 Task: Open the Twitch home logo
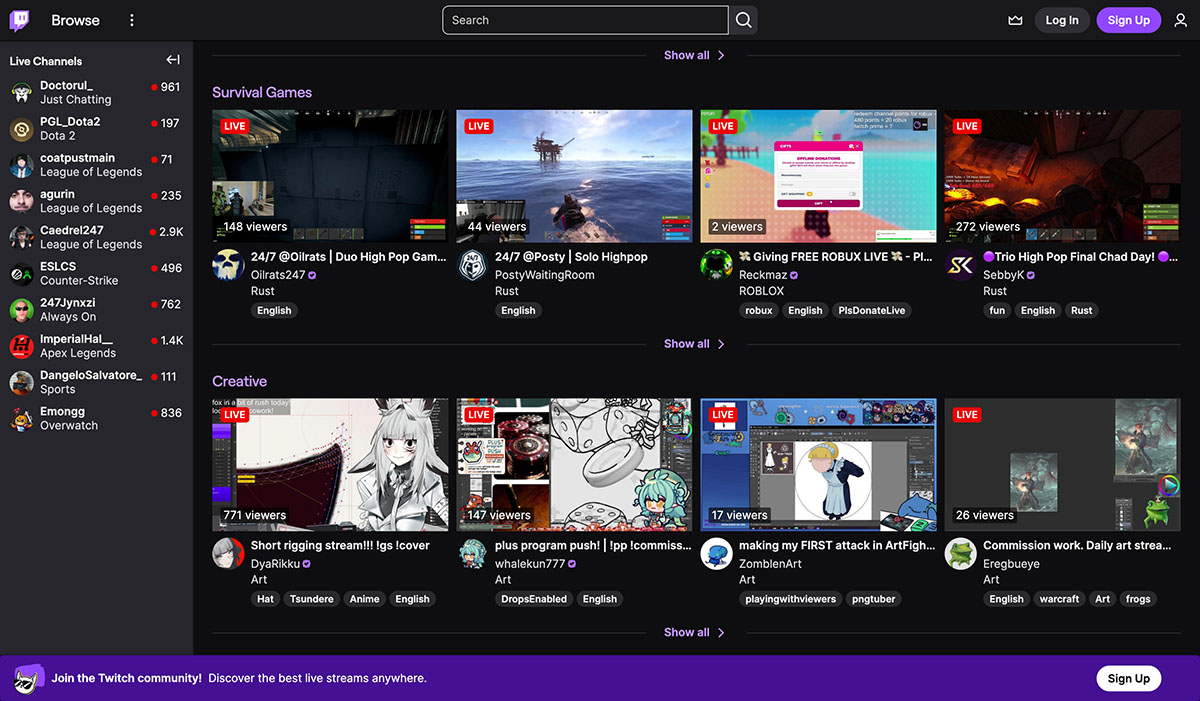(20, 20)
